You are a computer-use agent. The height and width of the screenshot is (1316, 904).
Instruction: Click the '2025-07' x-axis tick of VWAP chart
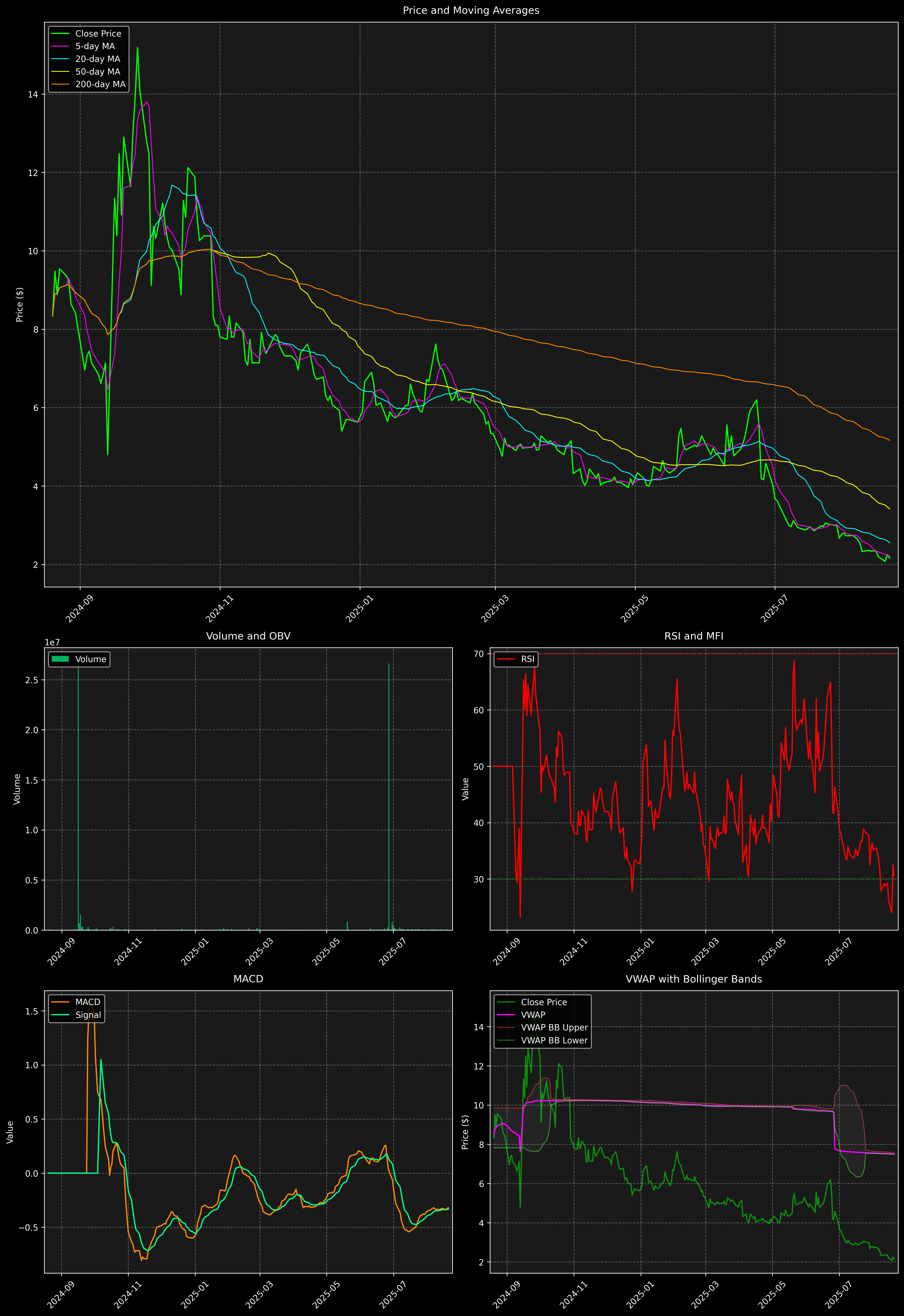coord(839,1295)
